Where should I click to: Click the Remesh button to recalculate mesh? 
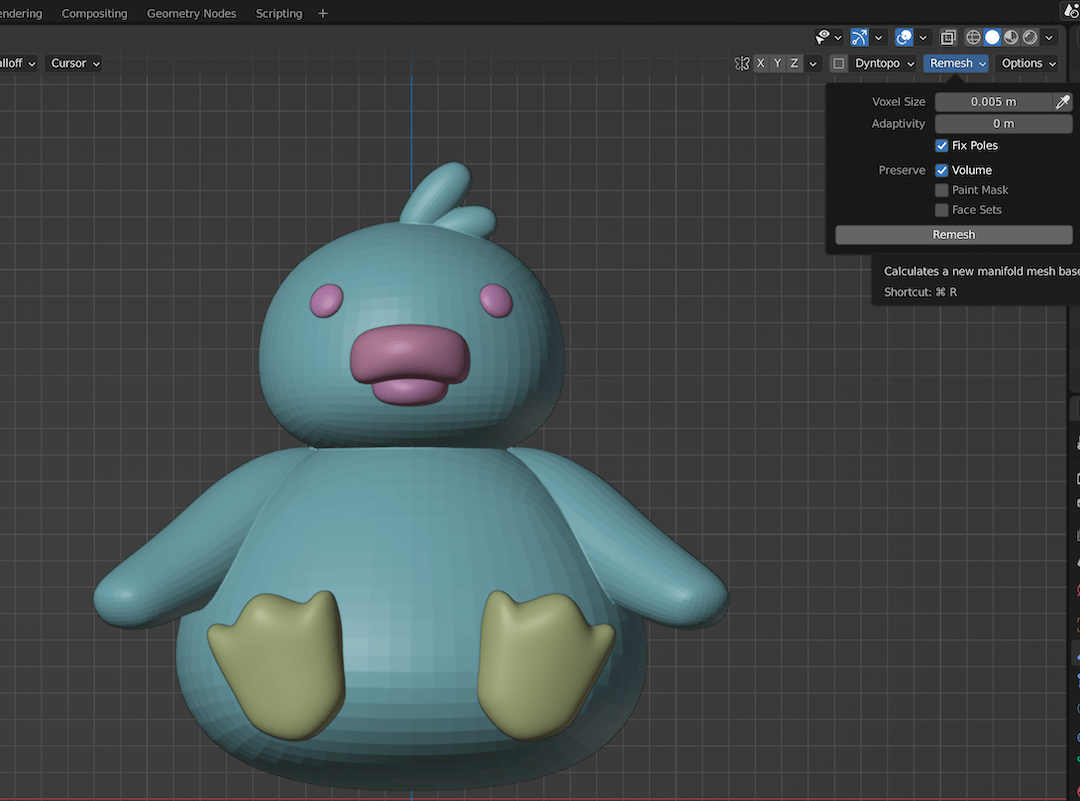[952, 234]
